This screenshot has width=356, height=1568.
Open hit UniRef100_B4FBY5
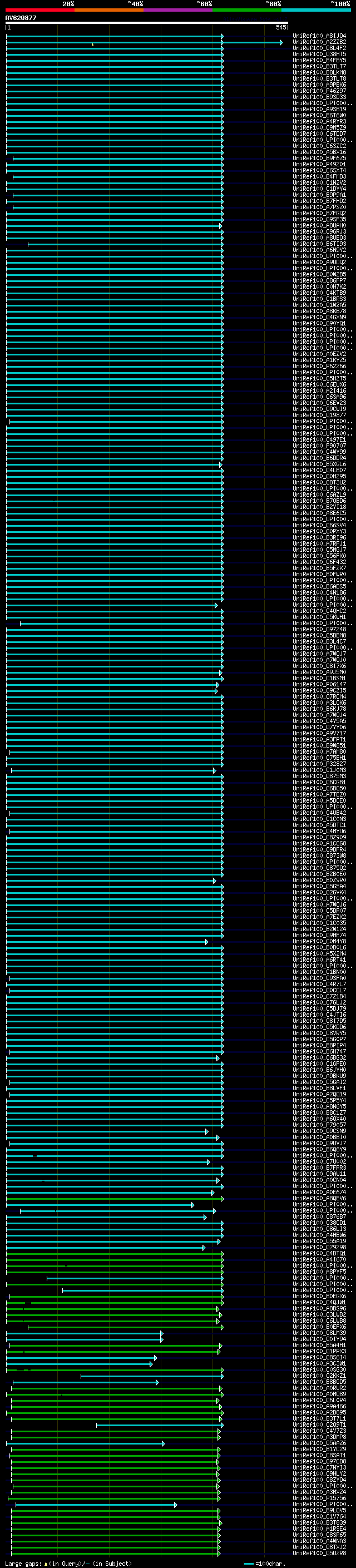[319, 60]
